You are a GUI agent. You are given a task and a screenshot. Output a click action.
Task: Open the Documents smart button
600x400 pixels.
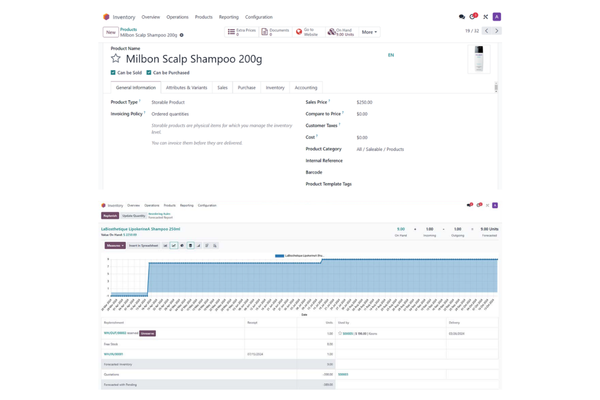(x=275, y=32)
